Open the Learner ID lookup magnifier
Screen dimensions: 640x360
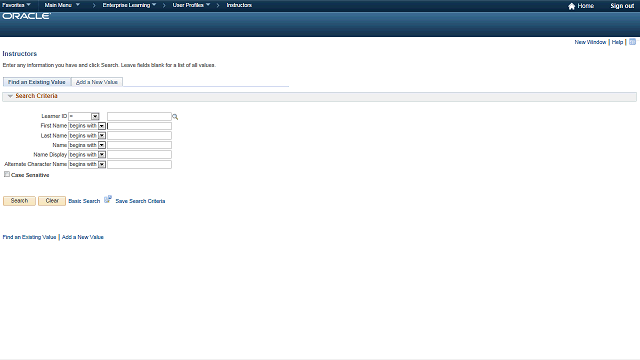pyautogui.click(x=175, y=117)
